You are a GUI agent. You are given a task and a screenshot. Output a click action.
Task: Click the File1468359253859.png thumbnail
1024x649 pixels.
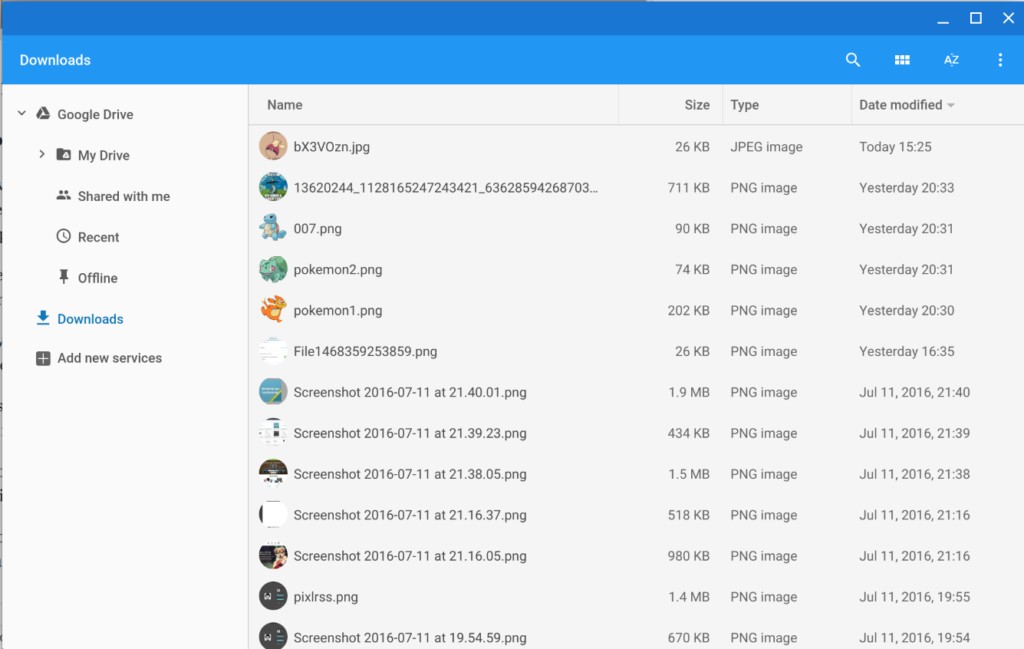(273, 351)
